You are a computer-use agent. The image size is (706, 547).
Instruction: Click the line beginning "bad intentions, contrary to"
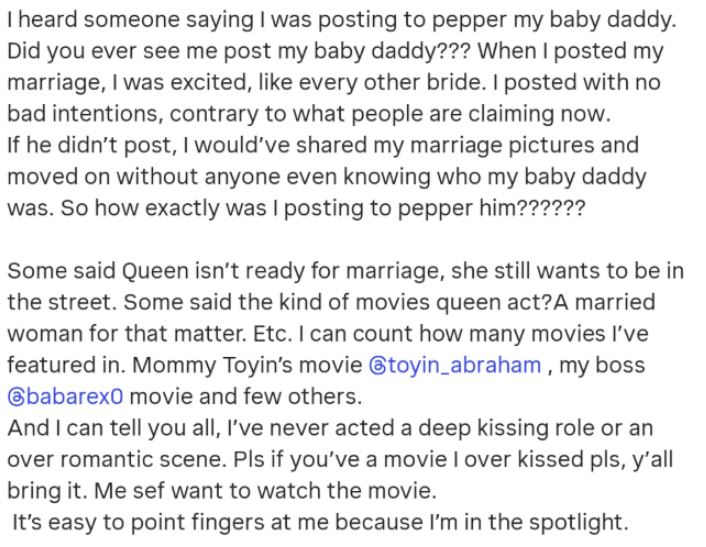310,112
